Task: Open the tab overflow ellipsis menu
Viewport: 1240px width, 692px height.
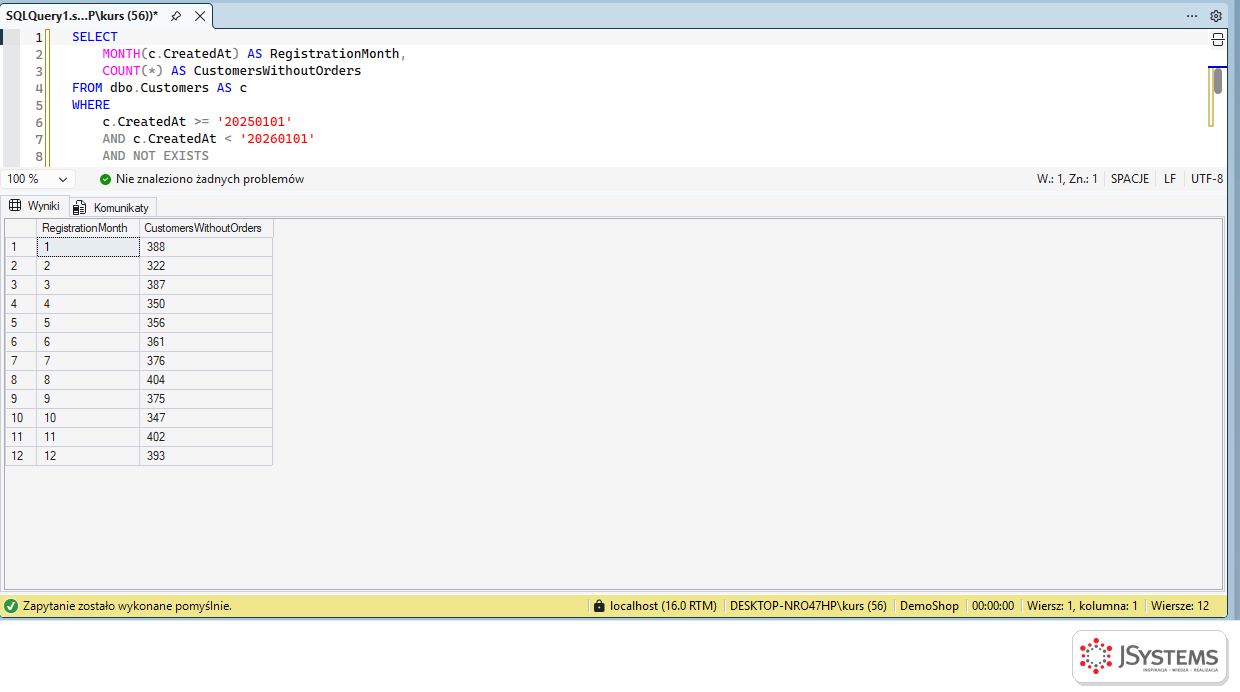Action: [1192, 16]
